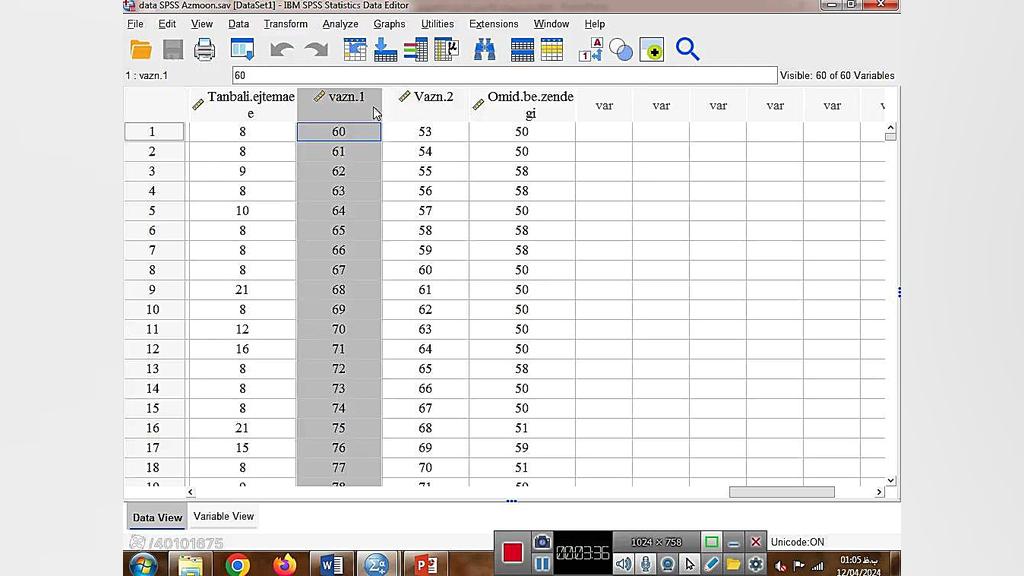Select row number 9 header
Viewport: 1024px width, 576px height.
pos(154,290)
